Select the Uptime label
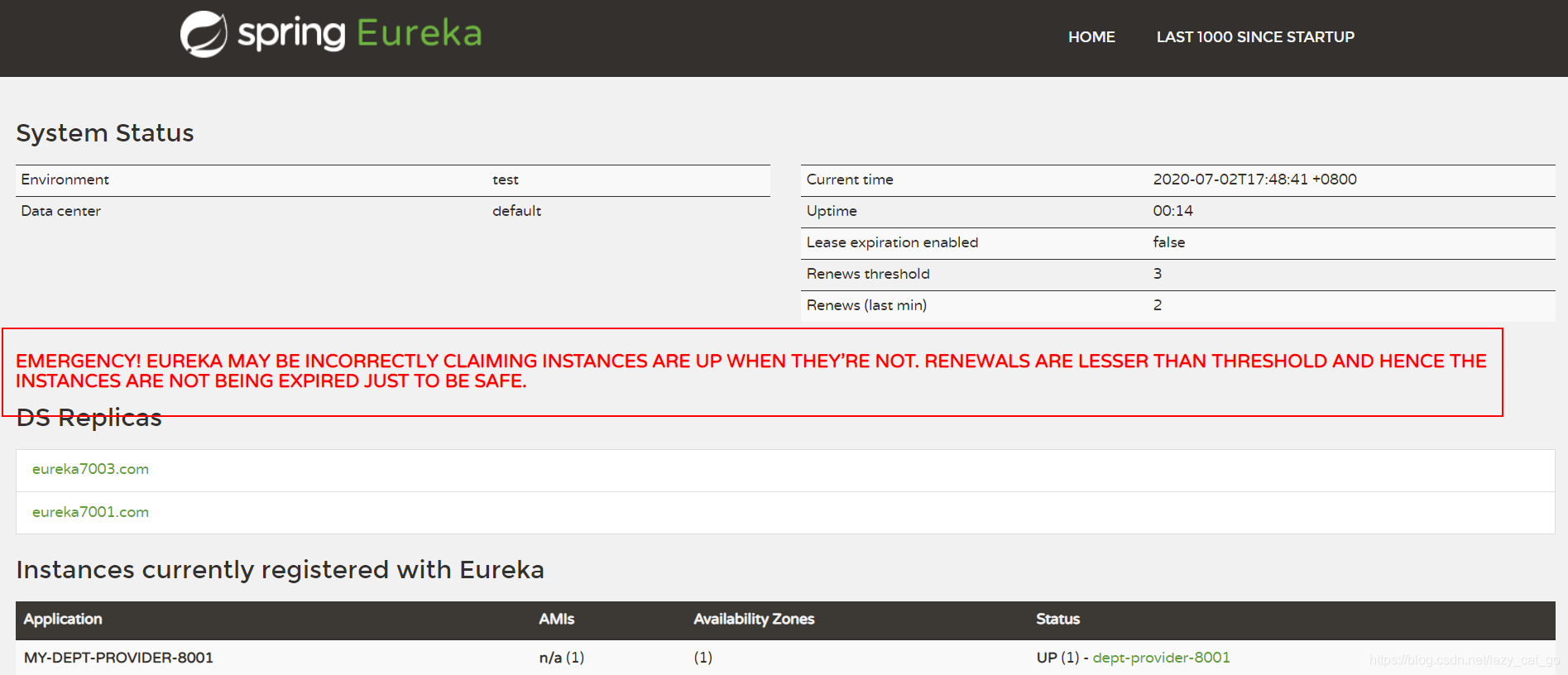 pos(832,211)
